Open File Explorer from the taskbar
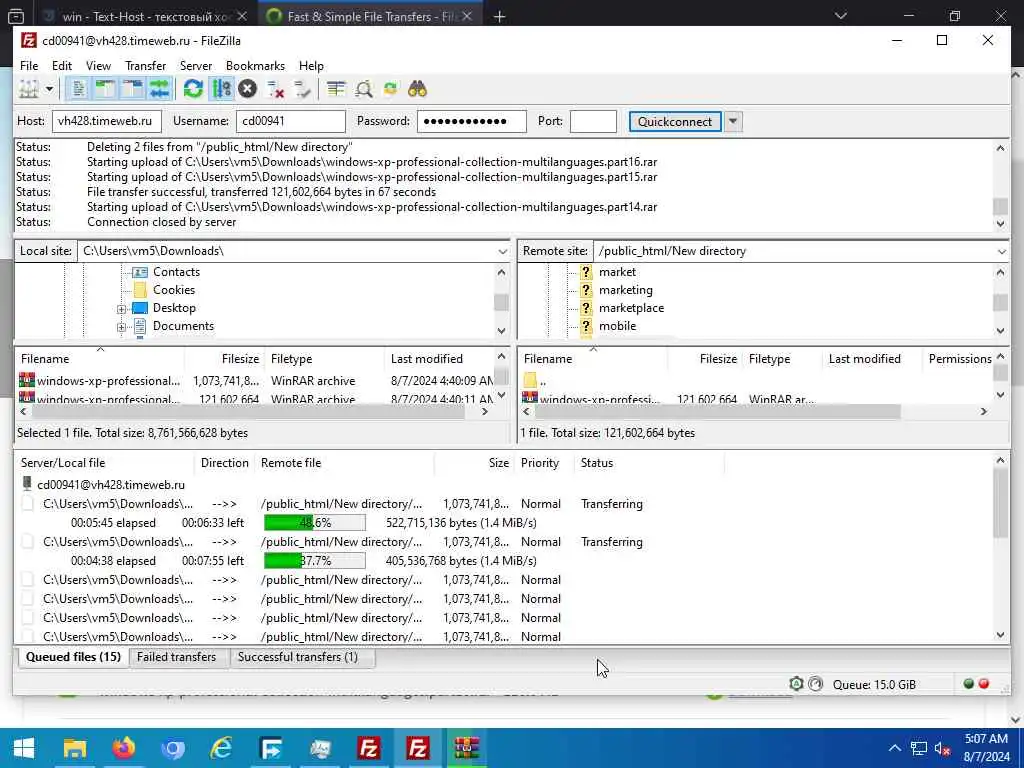The image size is (1024, 768). click(x=74, y=748)
